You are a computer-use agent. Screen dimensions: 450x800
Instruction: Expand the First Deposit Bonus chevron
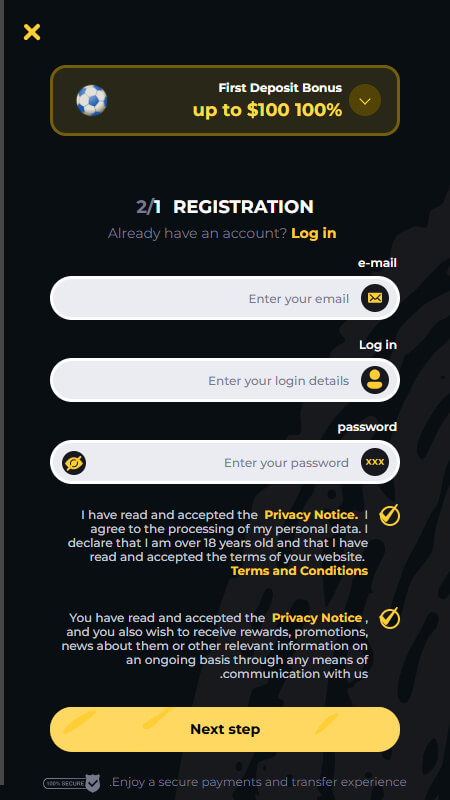[365, 101]
